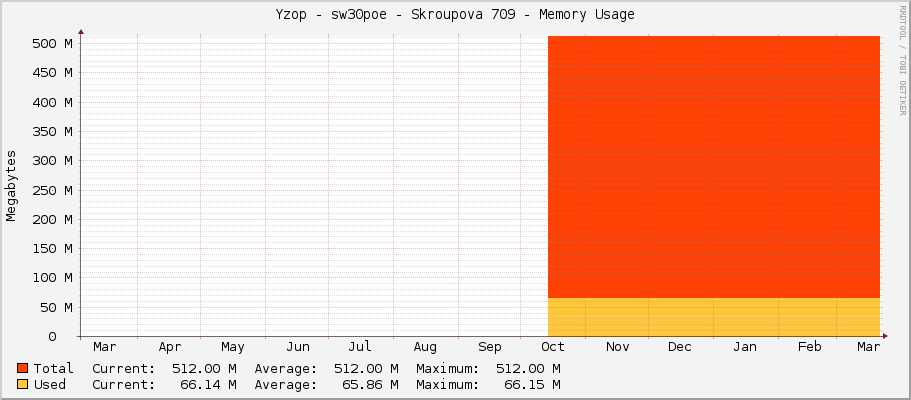This screenshot has width=911, height=400.
Task: Click the '200 M' y-axis label
Action: [x=53, y=219]
